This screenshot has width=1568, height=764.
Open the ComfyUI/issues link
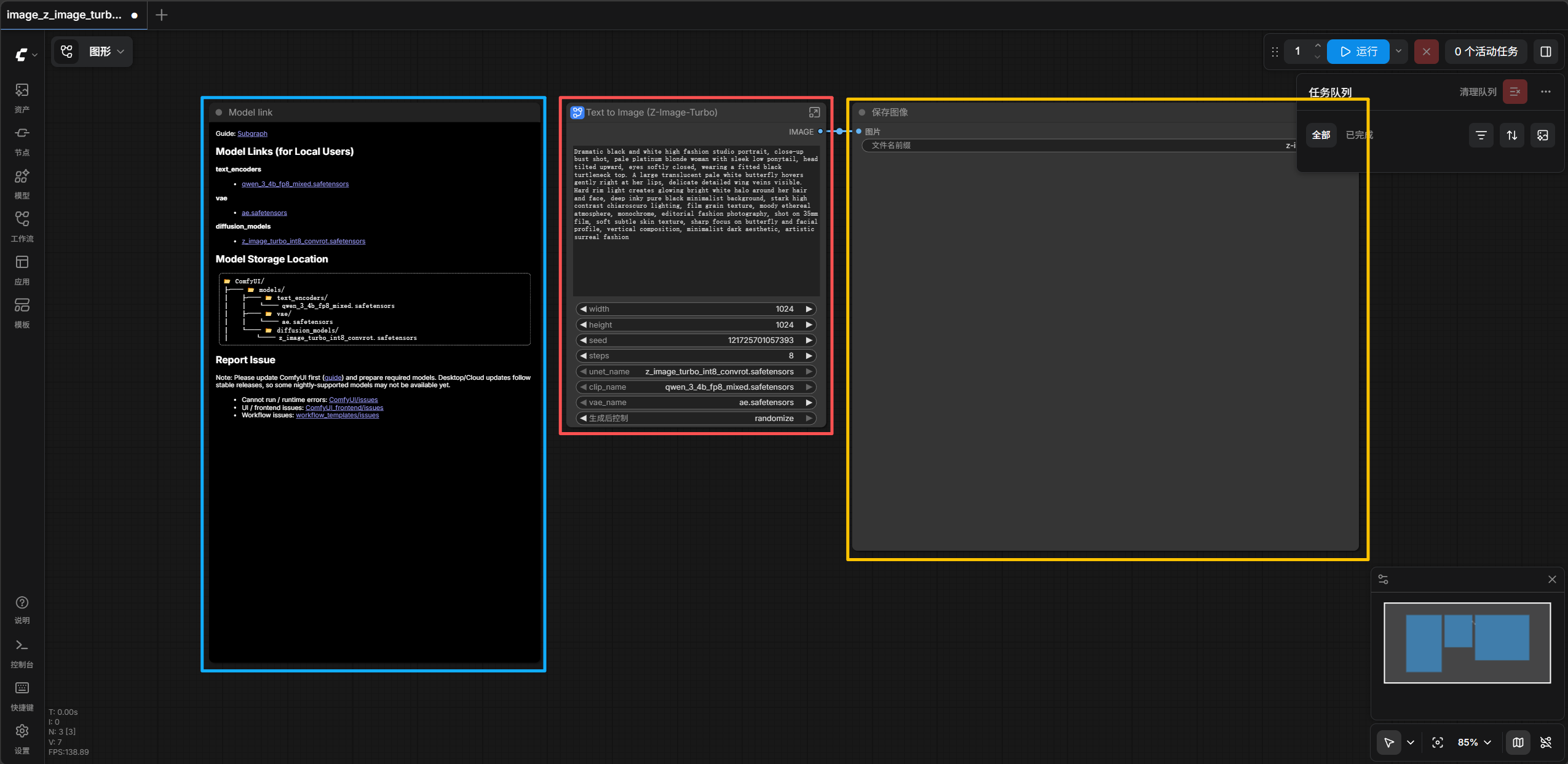coord(354,400)
